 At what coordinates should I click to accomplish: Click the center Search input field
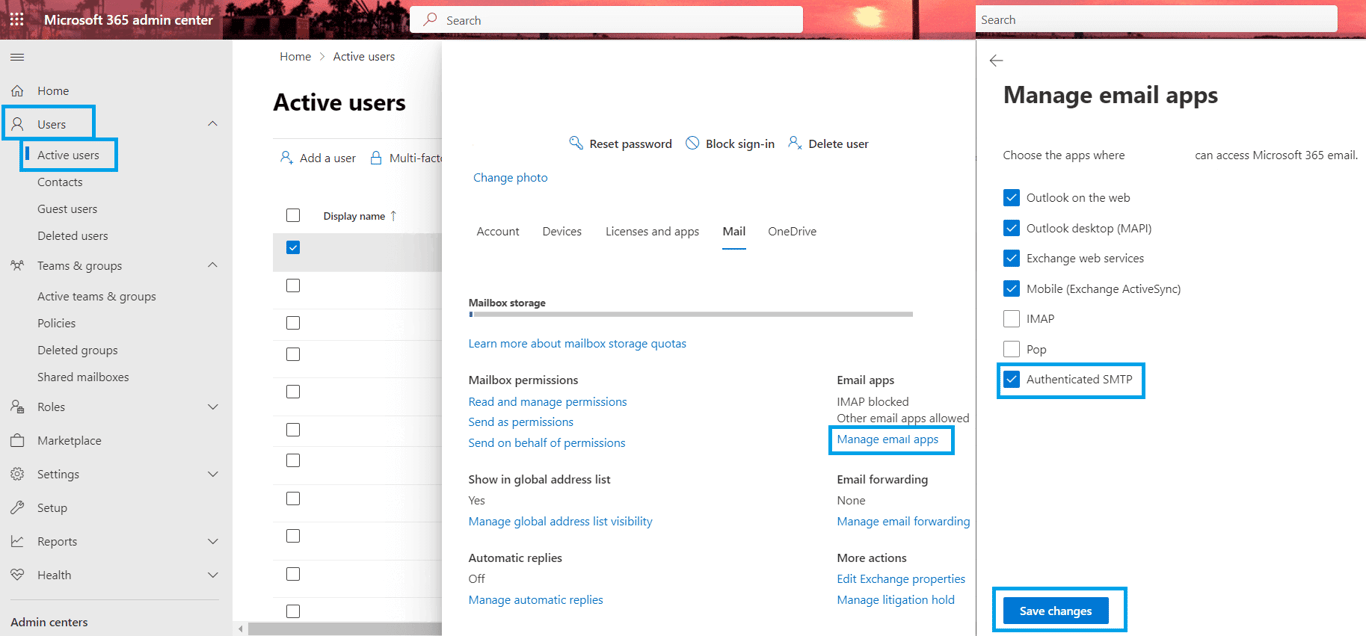[x=606, y=20]
